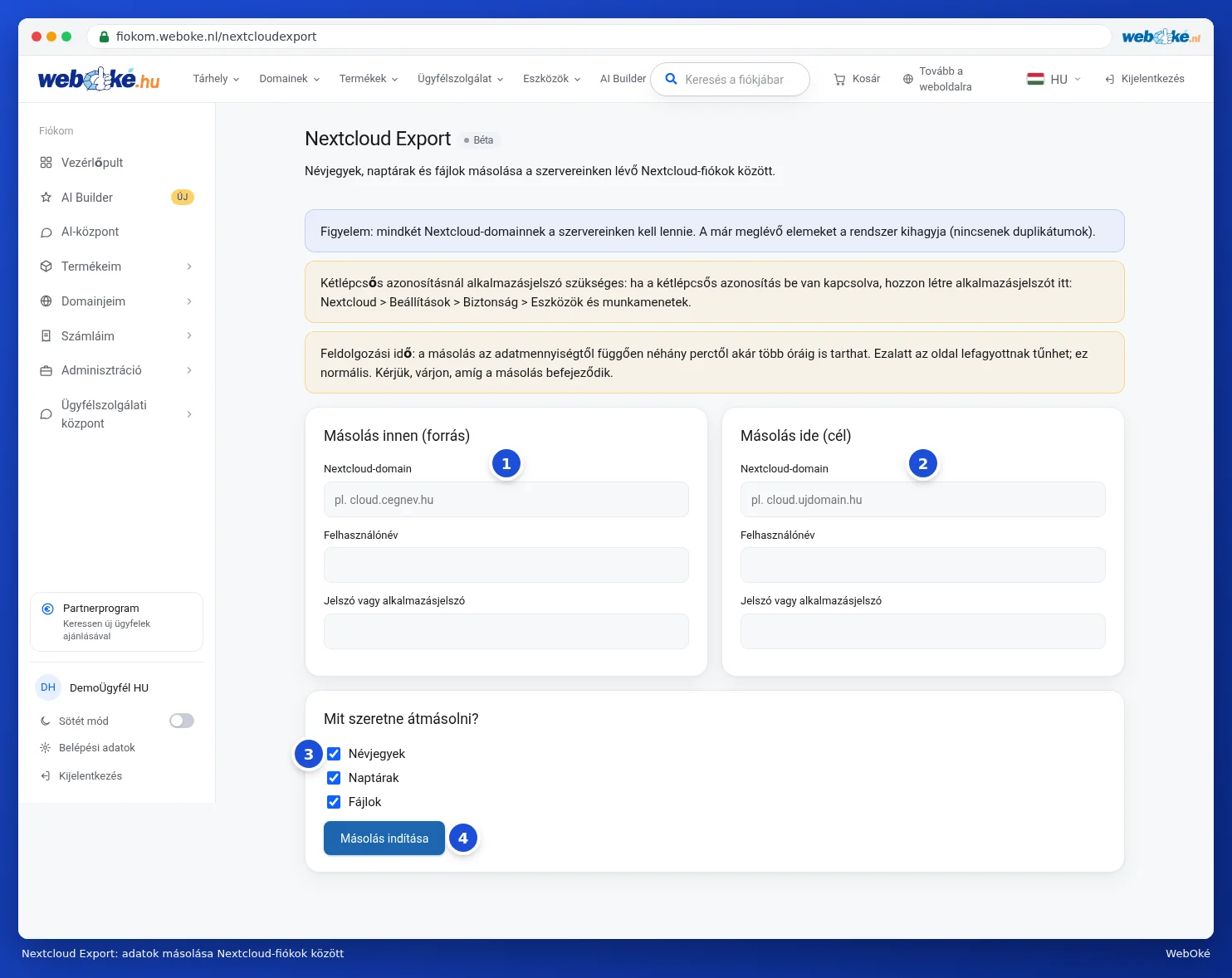Open the Domainek menu
Image resolution: width=1232 pixels, height=978 pixels.
[289, 79]
